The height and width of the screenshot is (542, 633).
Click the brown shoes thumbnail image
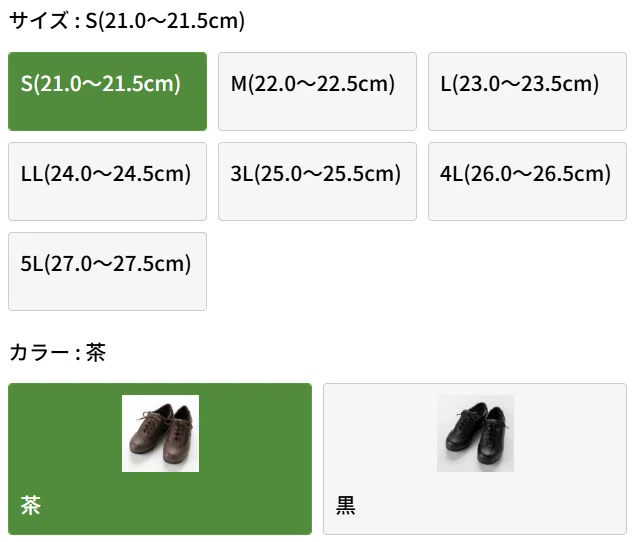160,433
